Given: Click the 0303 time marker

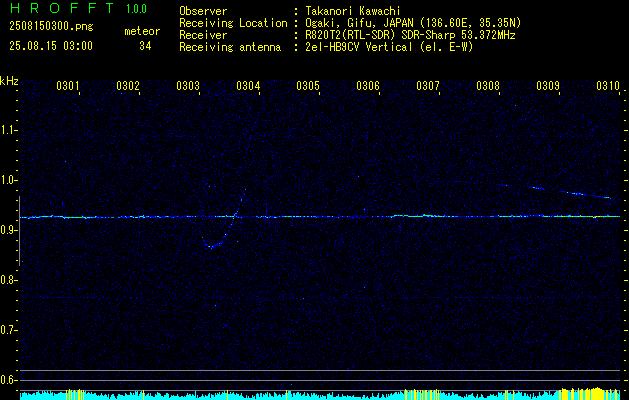Looking at the screenshot, I should point(188,86).
